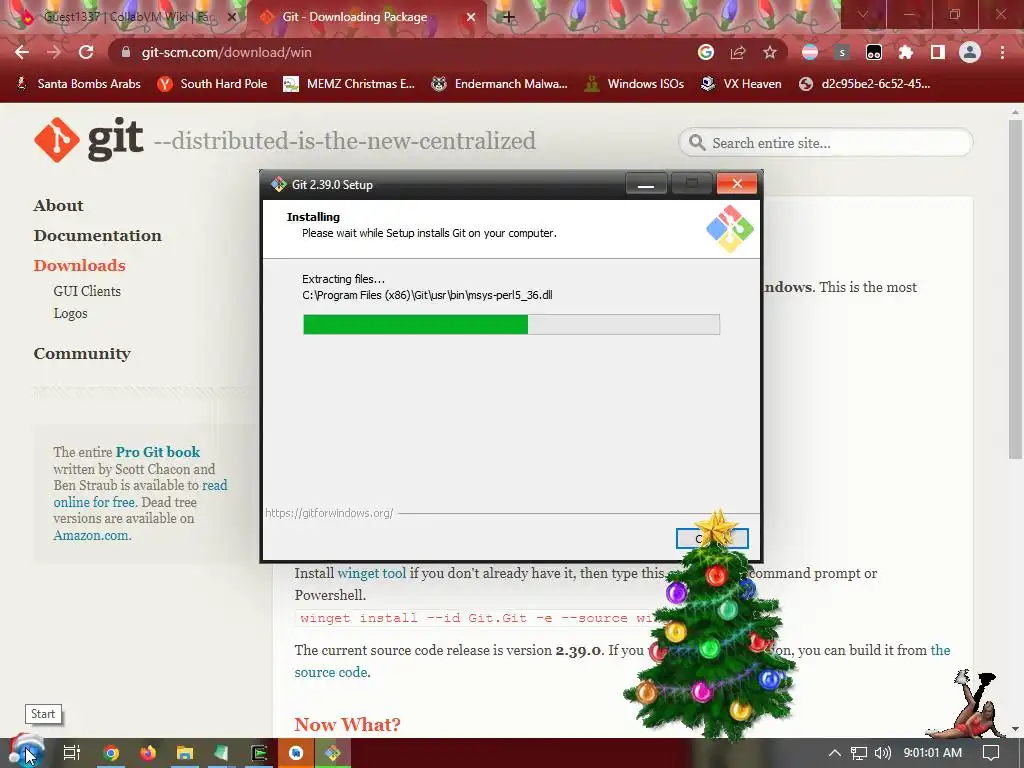Image resolution: width=1024 pixels, height=768 pixels.
Task: Open Logos under Downloads
Action: coord(71,313)
